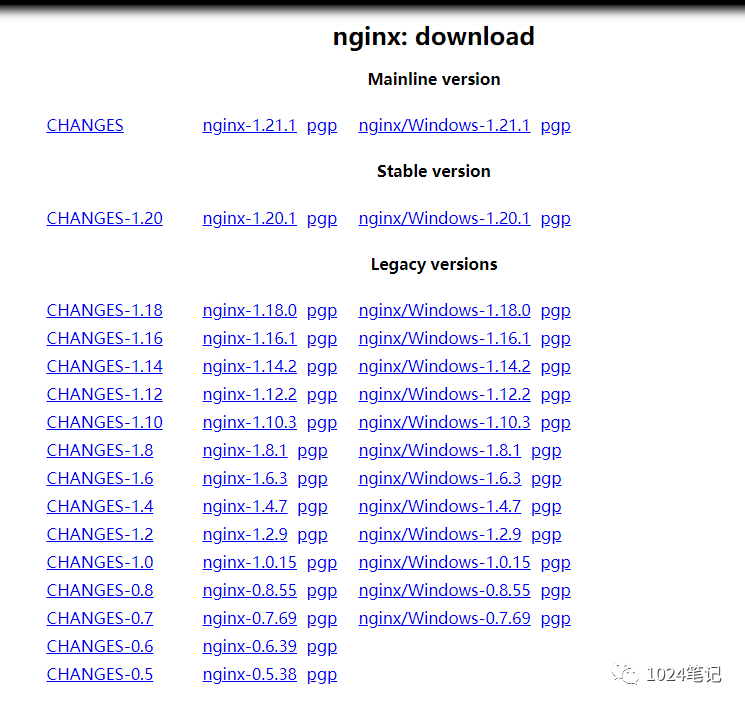745x706 pixels.
Task: Download nginx-1.6.3
Action: [245, 478]
